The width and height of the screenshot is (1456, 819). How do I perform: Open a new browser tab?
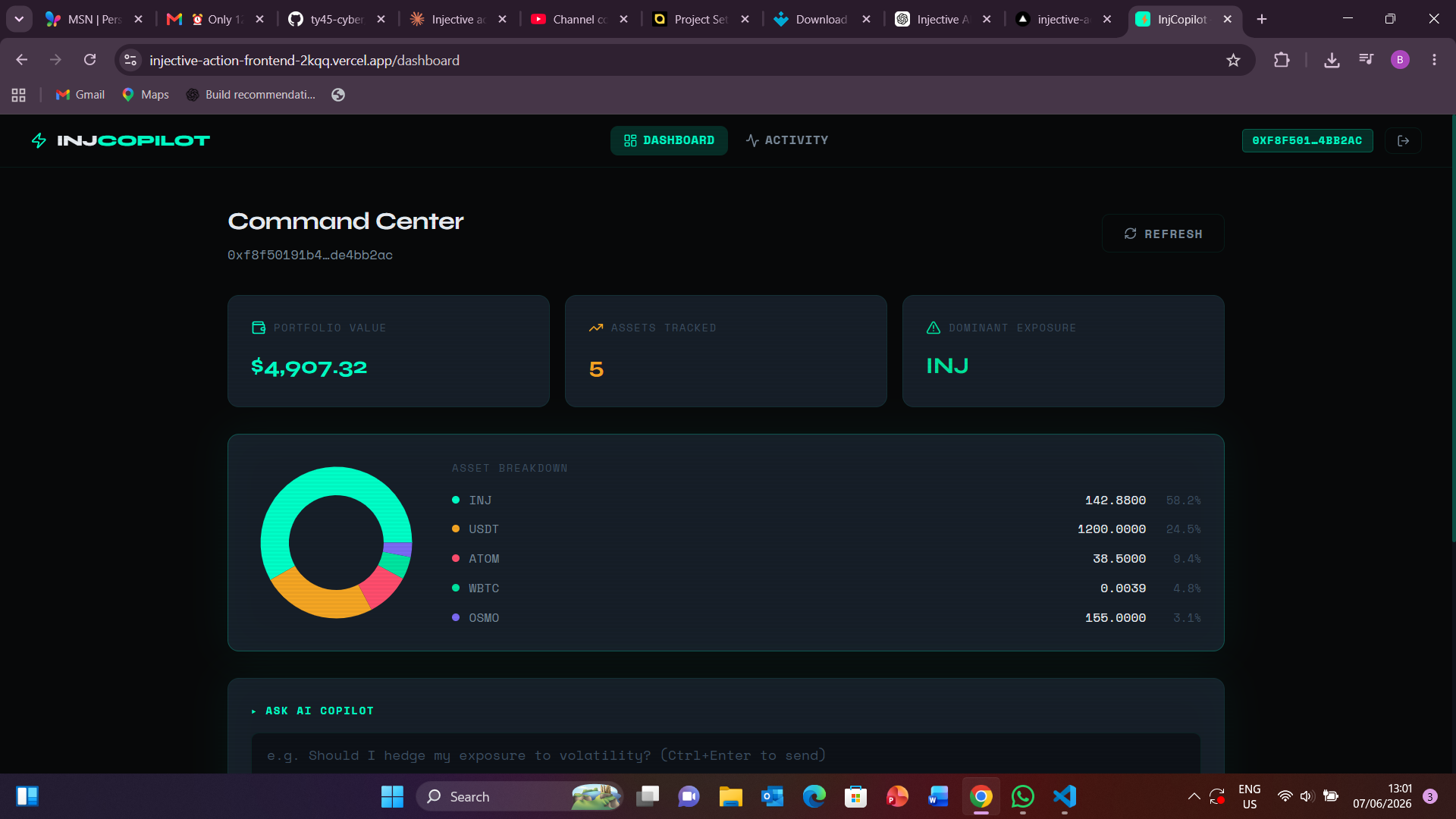pos(1262,19)
